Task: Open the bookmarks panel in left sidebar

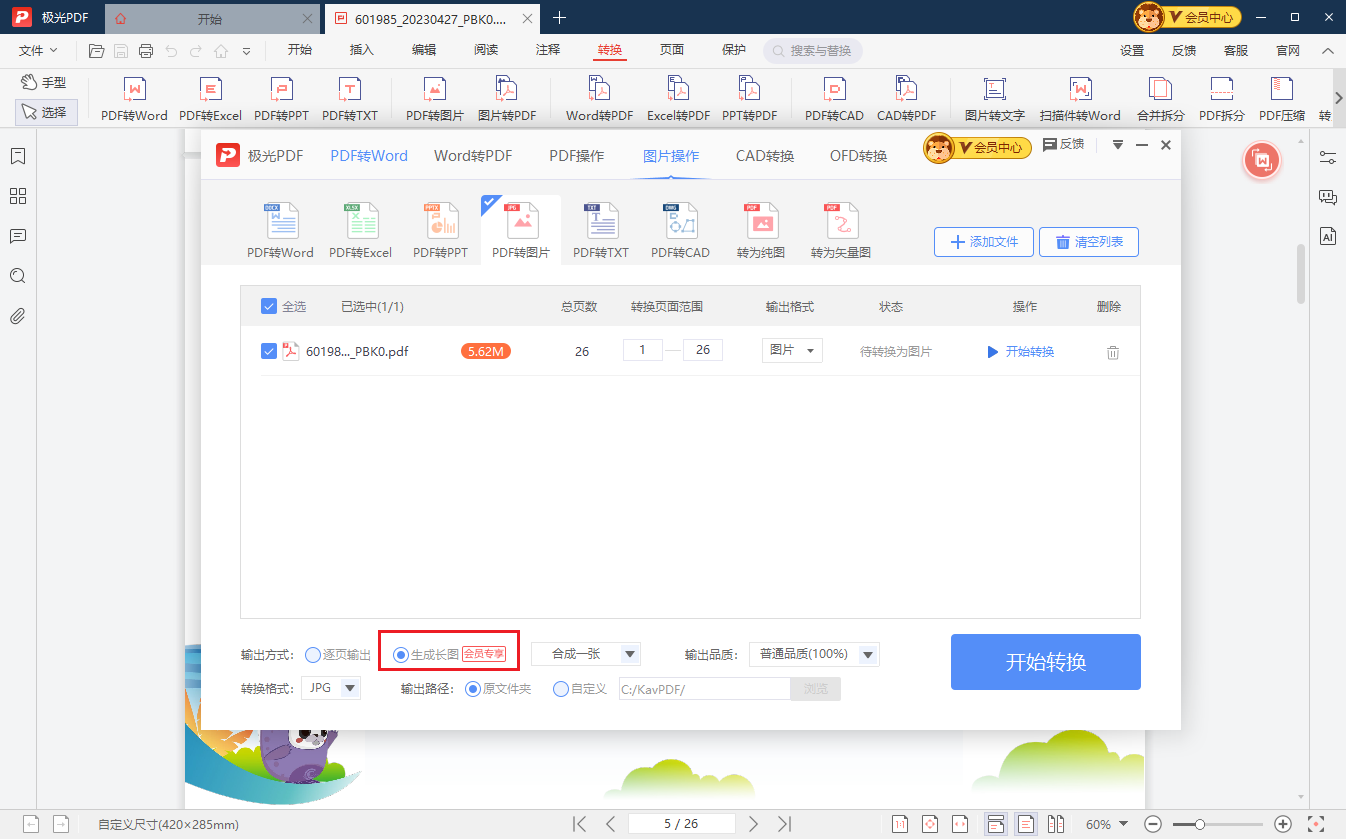Action: [x=17, y=156]
